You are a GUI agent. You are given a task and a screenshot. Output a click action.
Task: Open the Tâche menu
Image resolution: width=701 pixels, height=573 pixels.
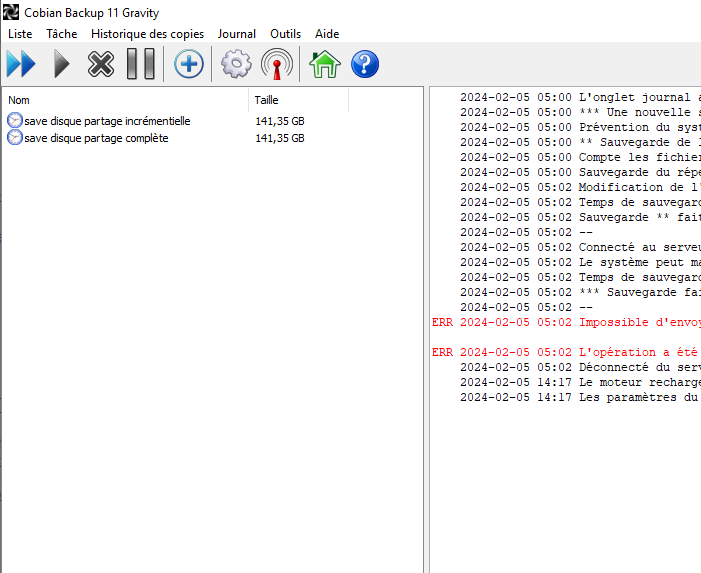coord(62,34)
